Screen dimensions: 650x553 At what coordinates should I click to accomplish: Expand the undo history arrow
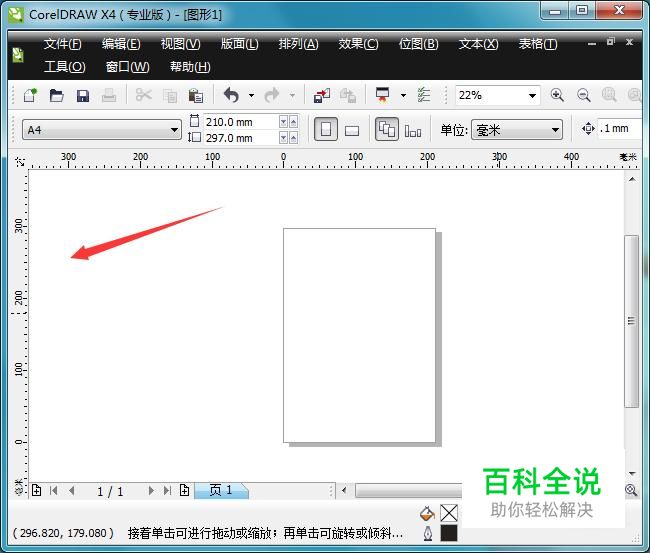pos(251,95)
